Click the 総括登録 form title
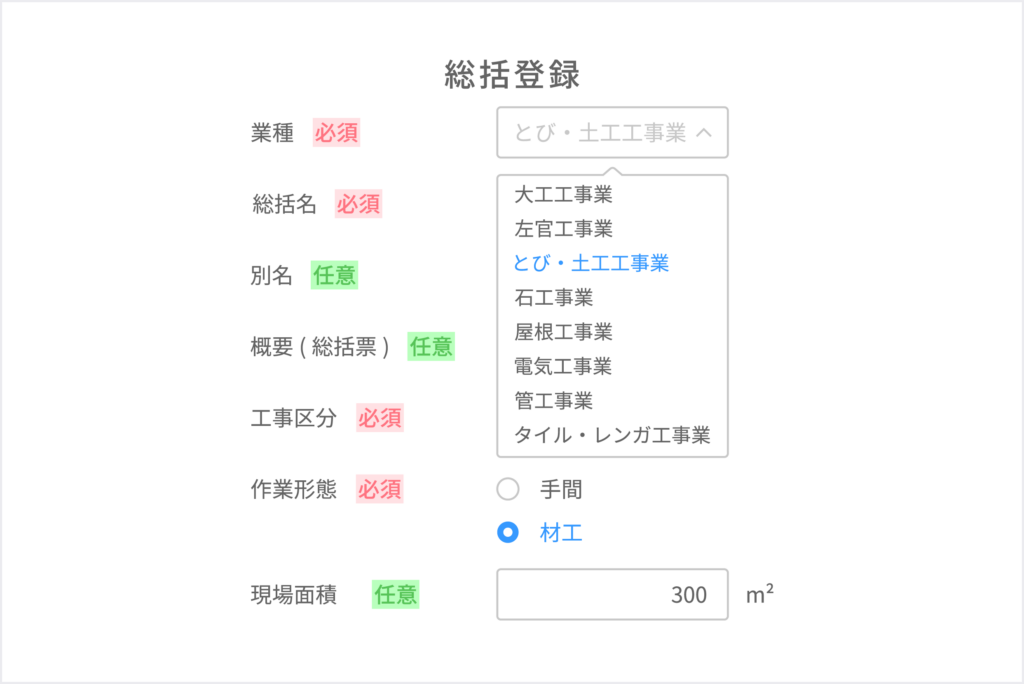 tap(512, 75)
